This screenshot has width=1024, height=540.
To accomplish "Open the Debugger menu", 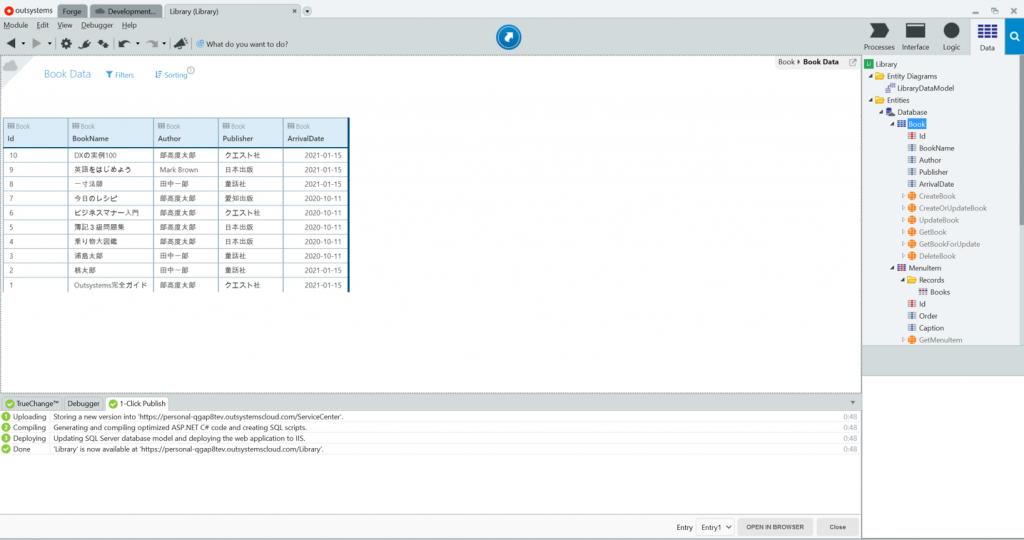I will click(97, 25).
